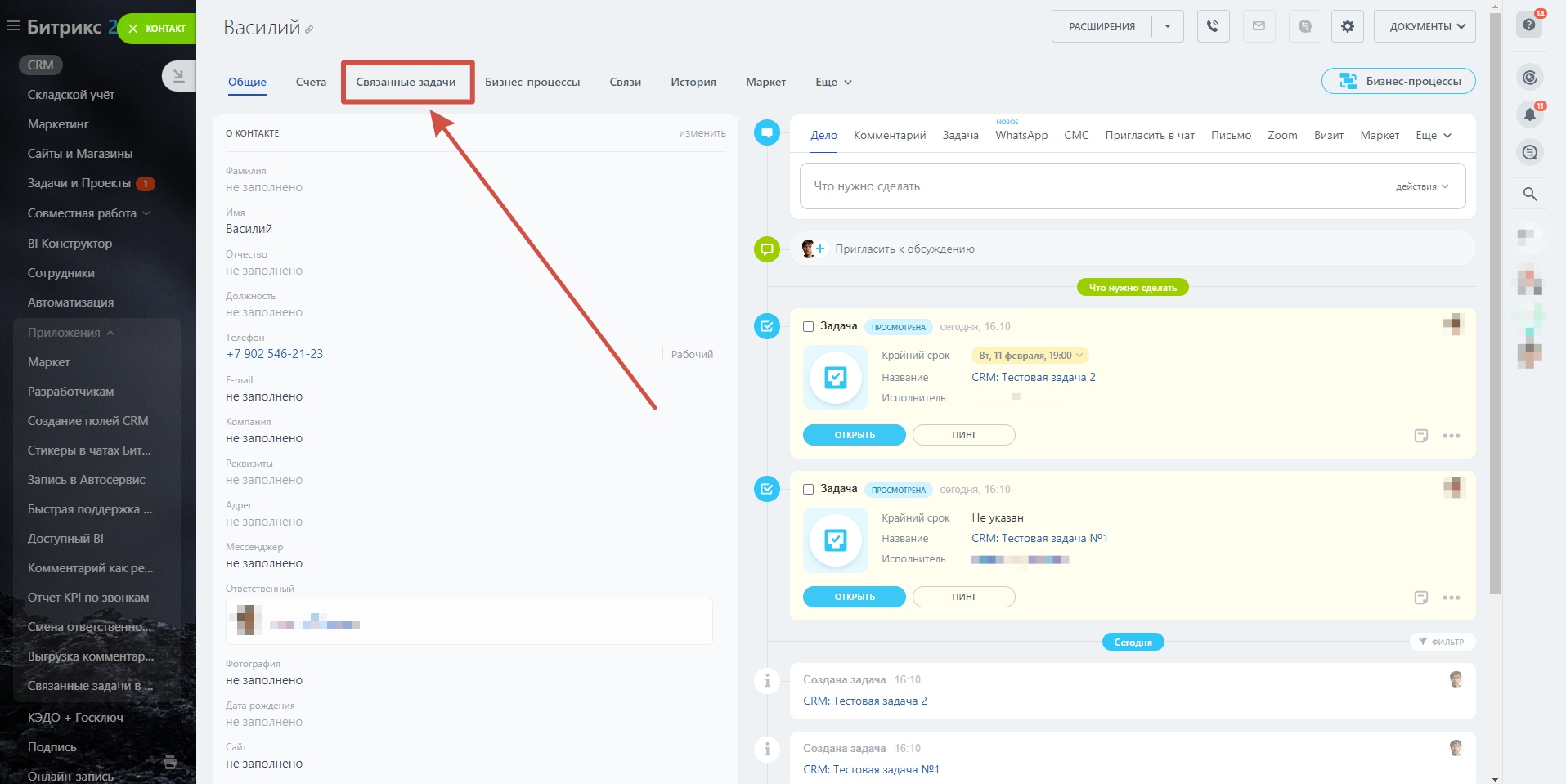Screen dimensions: 1566x784
Task: Switch to Бизнес-процессы tab
Action: pyautogui.click(x=532, y=82)
